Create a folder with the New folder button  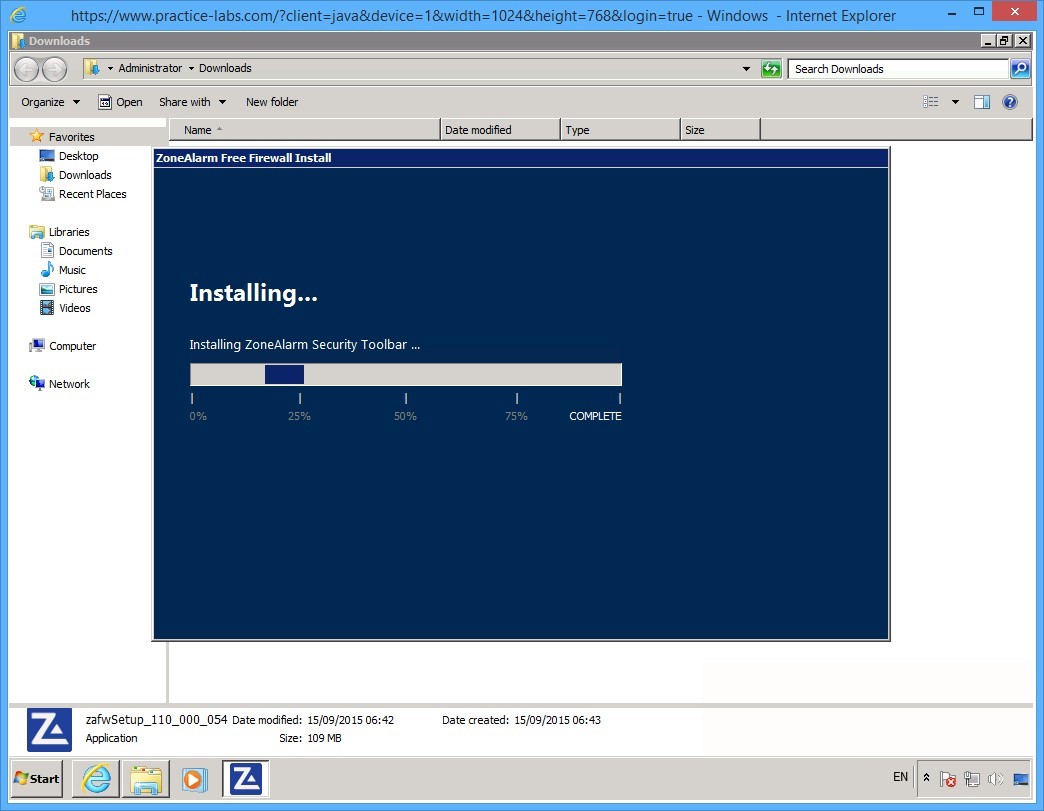[x=271, y=101]
